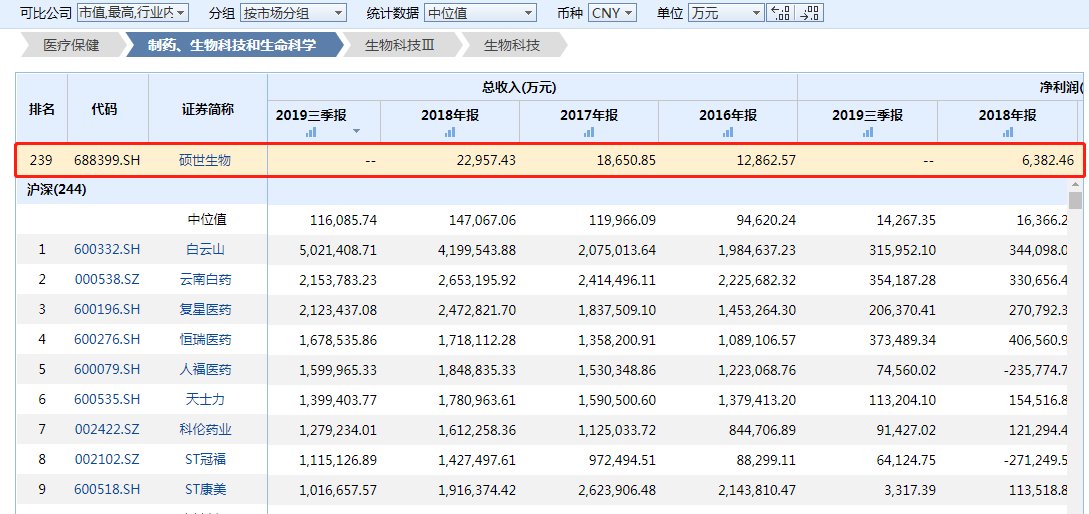Viewport: 1089px width, 514px height.
Task: Select the 生物科技Ⅲ breadcrumb tab
Action: pyautogui.click(x=399, y=45)
